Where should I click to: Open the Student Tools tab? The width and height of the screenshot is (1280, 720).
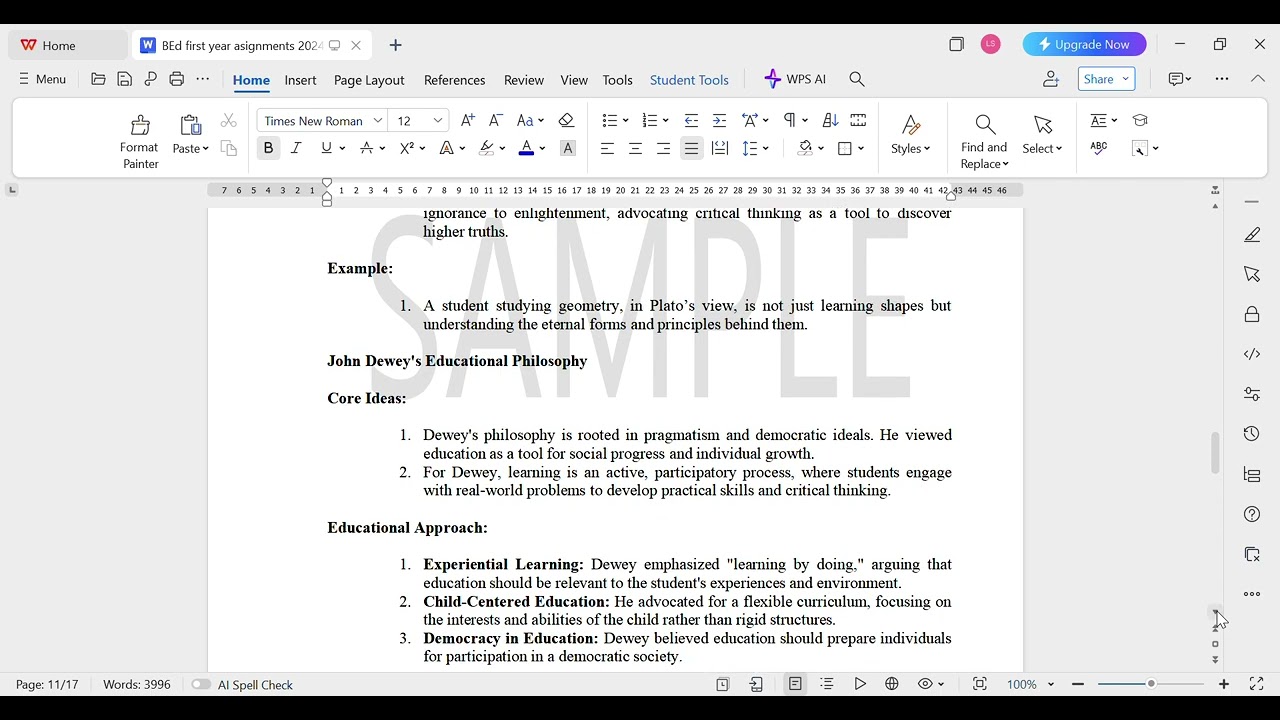click(689, 80)
